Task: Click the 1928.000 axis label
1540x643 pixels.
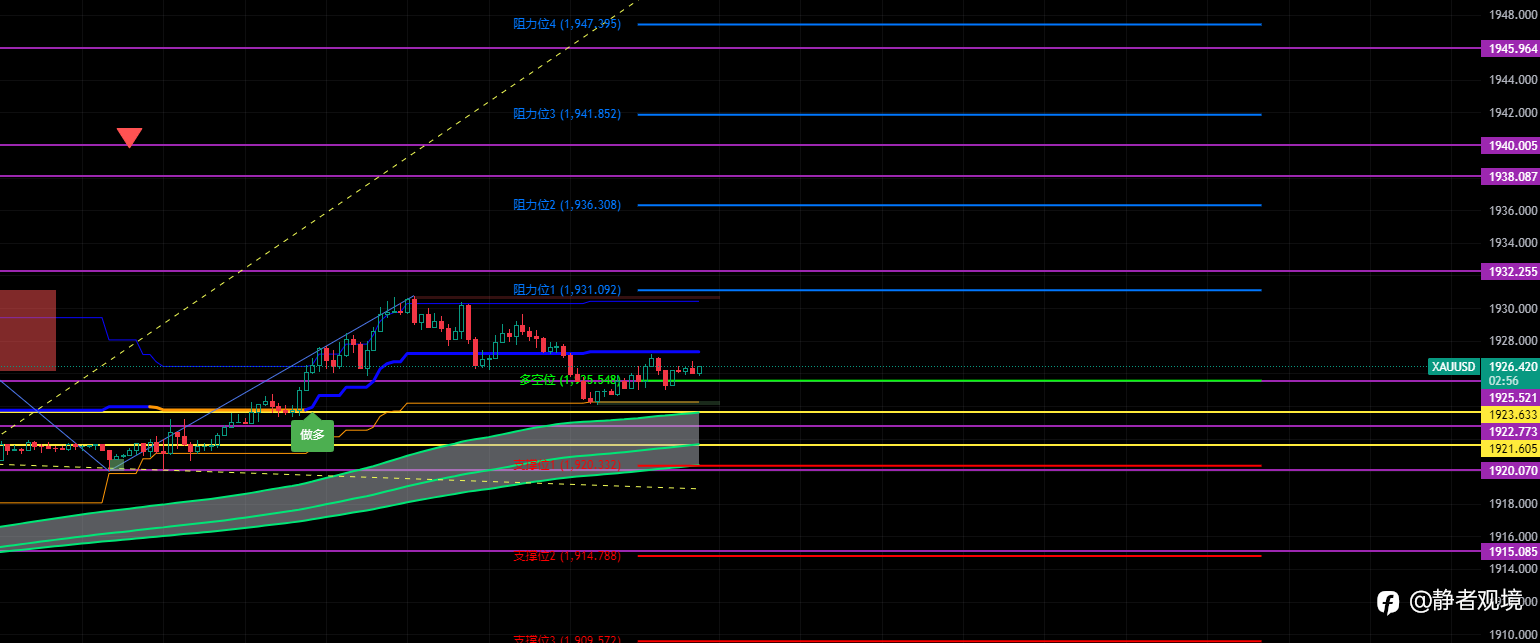Action: tap(1513, 341)
